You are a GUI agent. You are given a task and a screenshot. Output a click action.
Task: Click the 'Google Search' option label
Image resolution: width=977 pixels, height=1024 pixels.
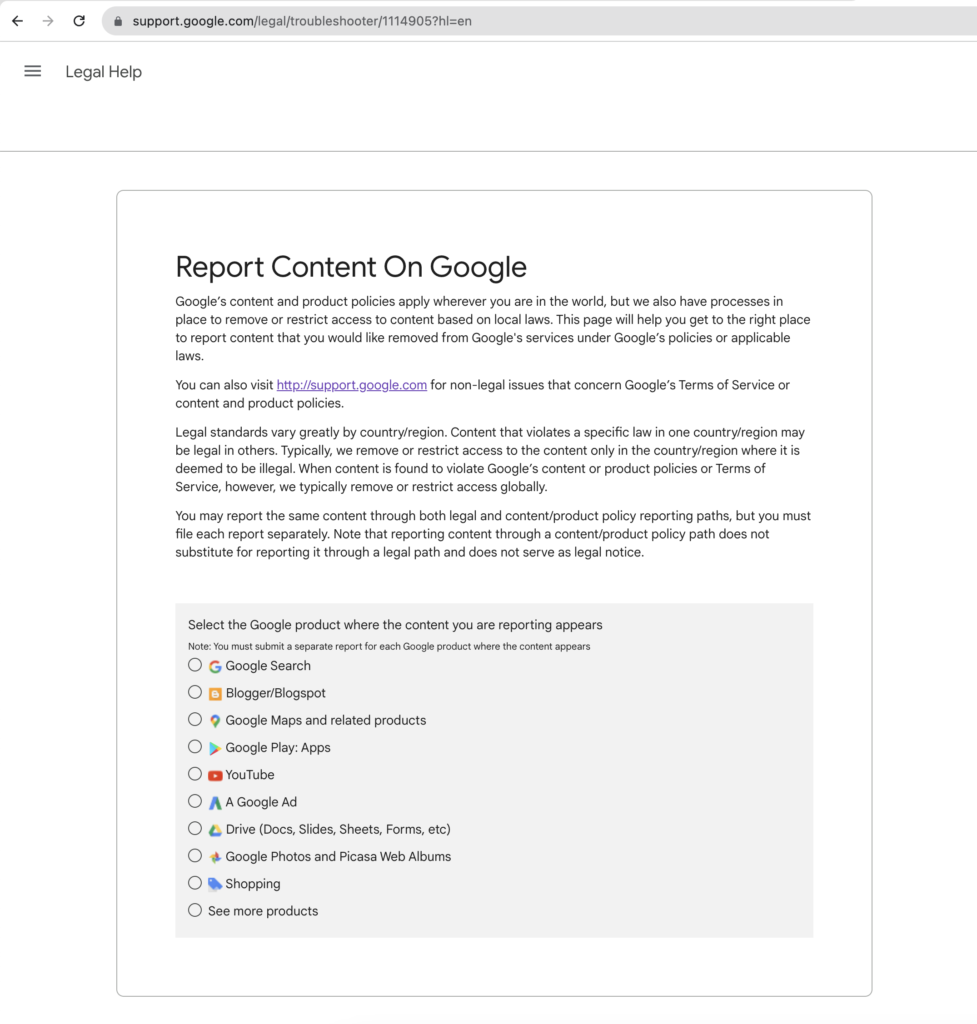(x=268, y=666)
